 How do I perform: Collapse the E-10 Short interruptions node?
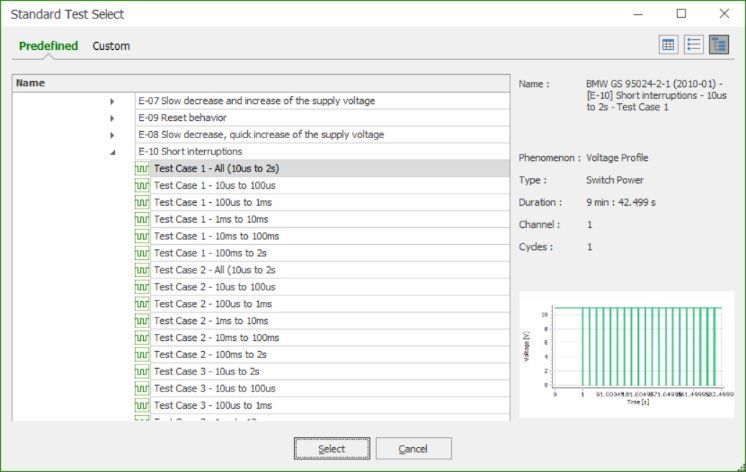coord(112,152)
